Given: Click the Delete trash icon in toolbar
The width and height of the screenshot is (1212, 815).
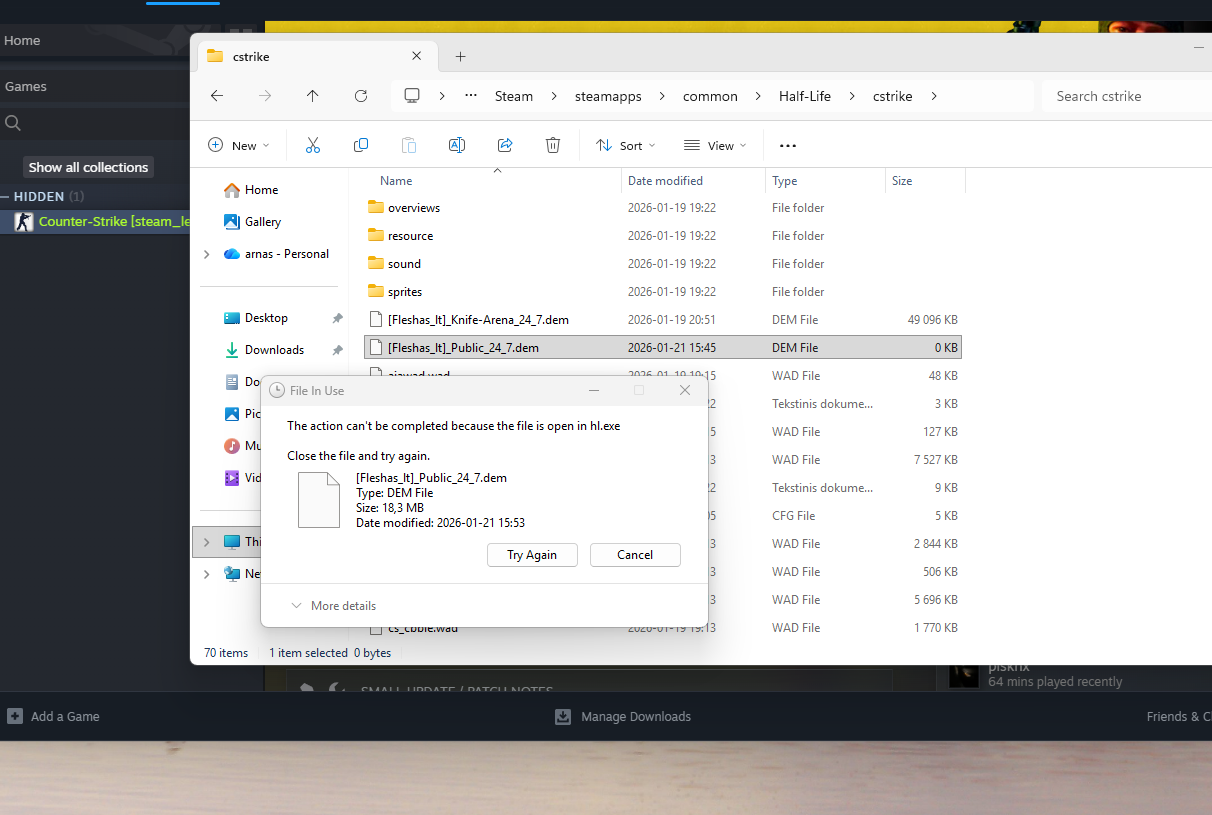Looking at the screenshot, I should (553, 145).
